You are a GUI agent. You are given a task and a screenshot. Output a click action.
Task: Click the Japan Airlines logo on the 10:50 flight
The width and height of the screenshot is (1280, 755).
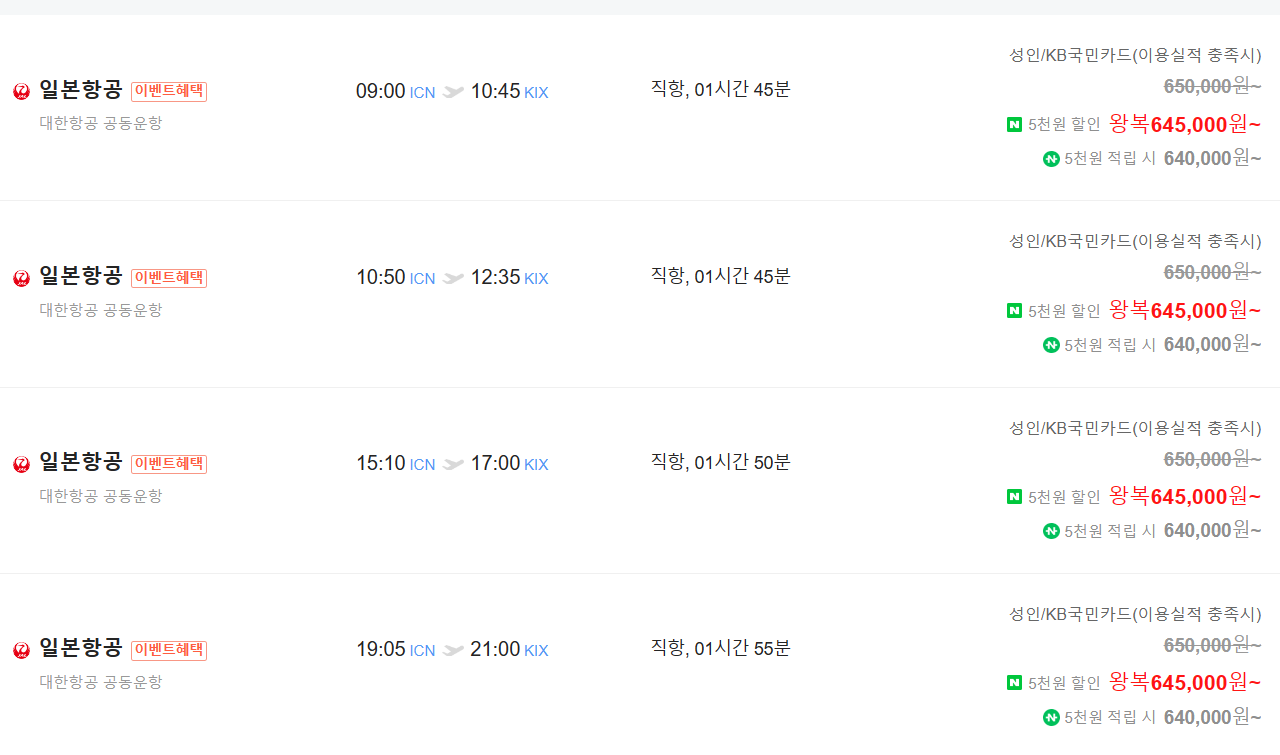tap(20, 278)
